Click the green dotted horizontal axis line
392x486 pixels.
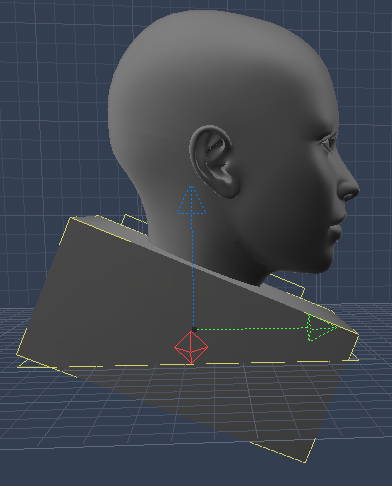point(251,329)
